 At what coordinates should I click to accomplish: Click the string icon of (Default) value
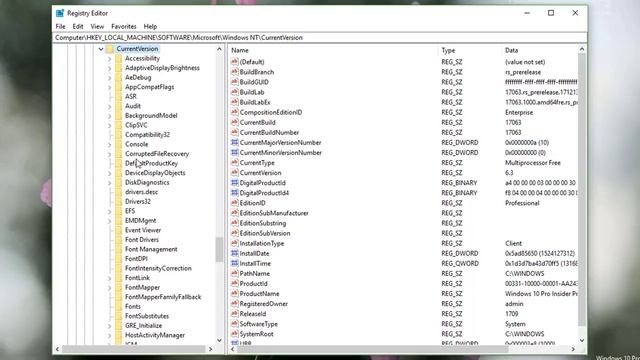(x=234, y=62)
